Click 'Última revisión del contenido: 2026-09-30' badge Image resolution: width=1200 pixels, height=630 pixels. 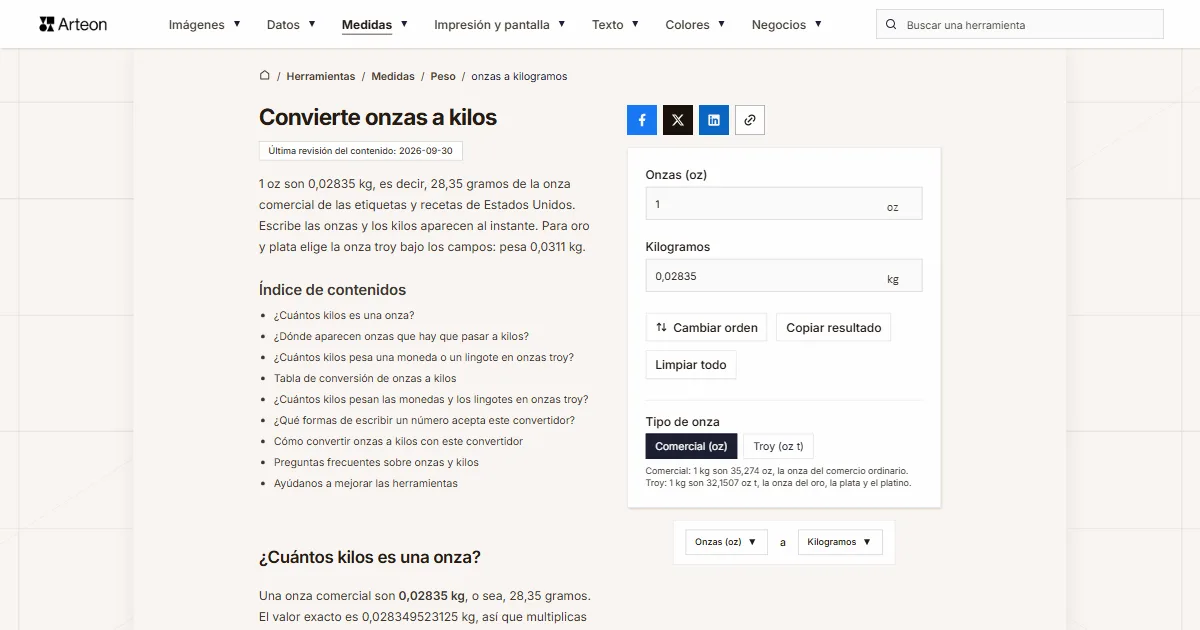[361, 151]
